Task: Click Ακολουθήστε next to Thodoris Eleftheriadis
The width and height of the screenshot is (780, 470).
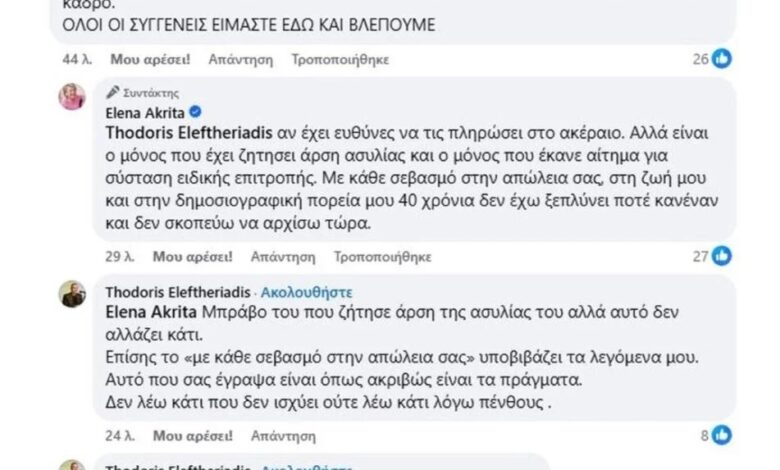Action: coord(303,292)
